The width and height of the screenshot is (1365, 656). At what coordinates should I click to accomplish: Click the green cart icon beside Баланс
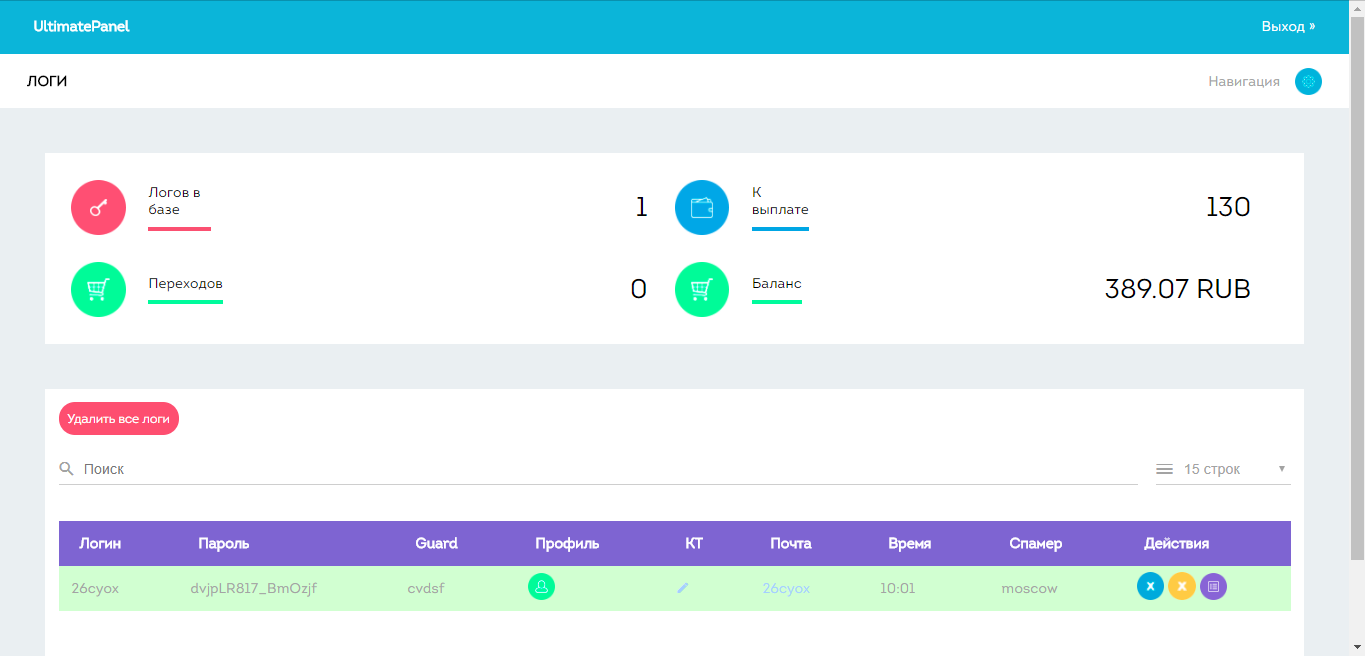coord(702,289)
